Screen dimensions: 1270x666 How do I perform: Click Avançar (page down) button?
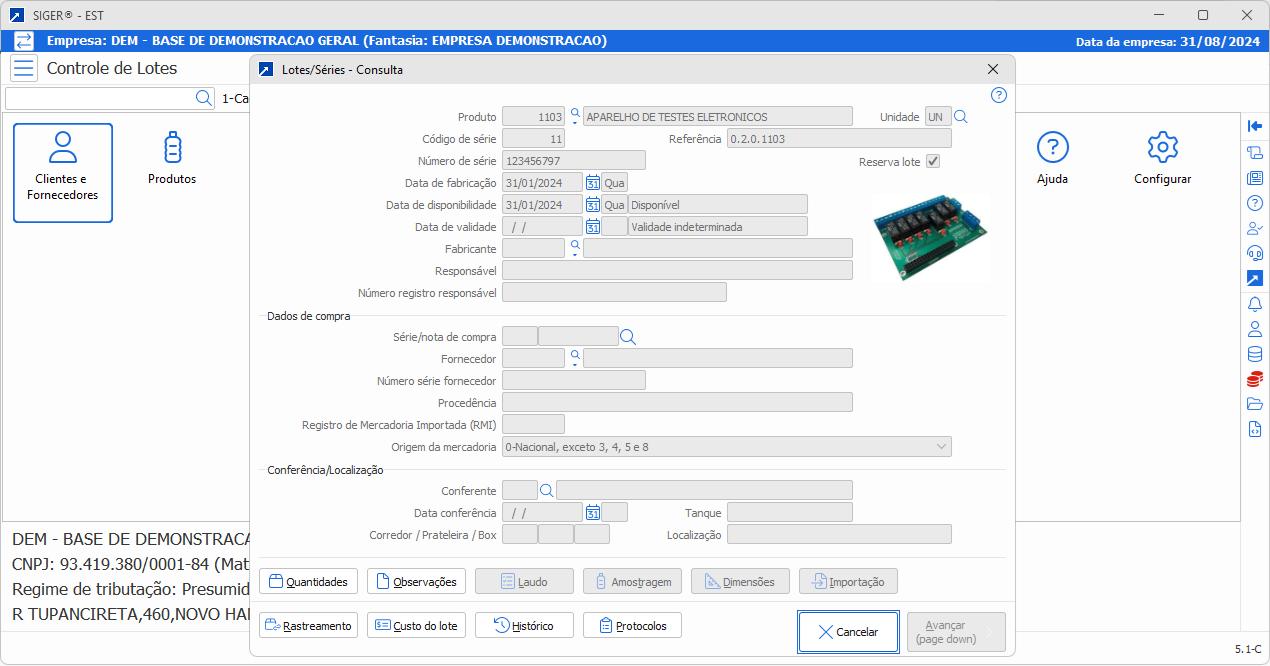[956, 632]
